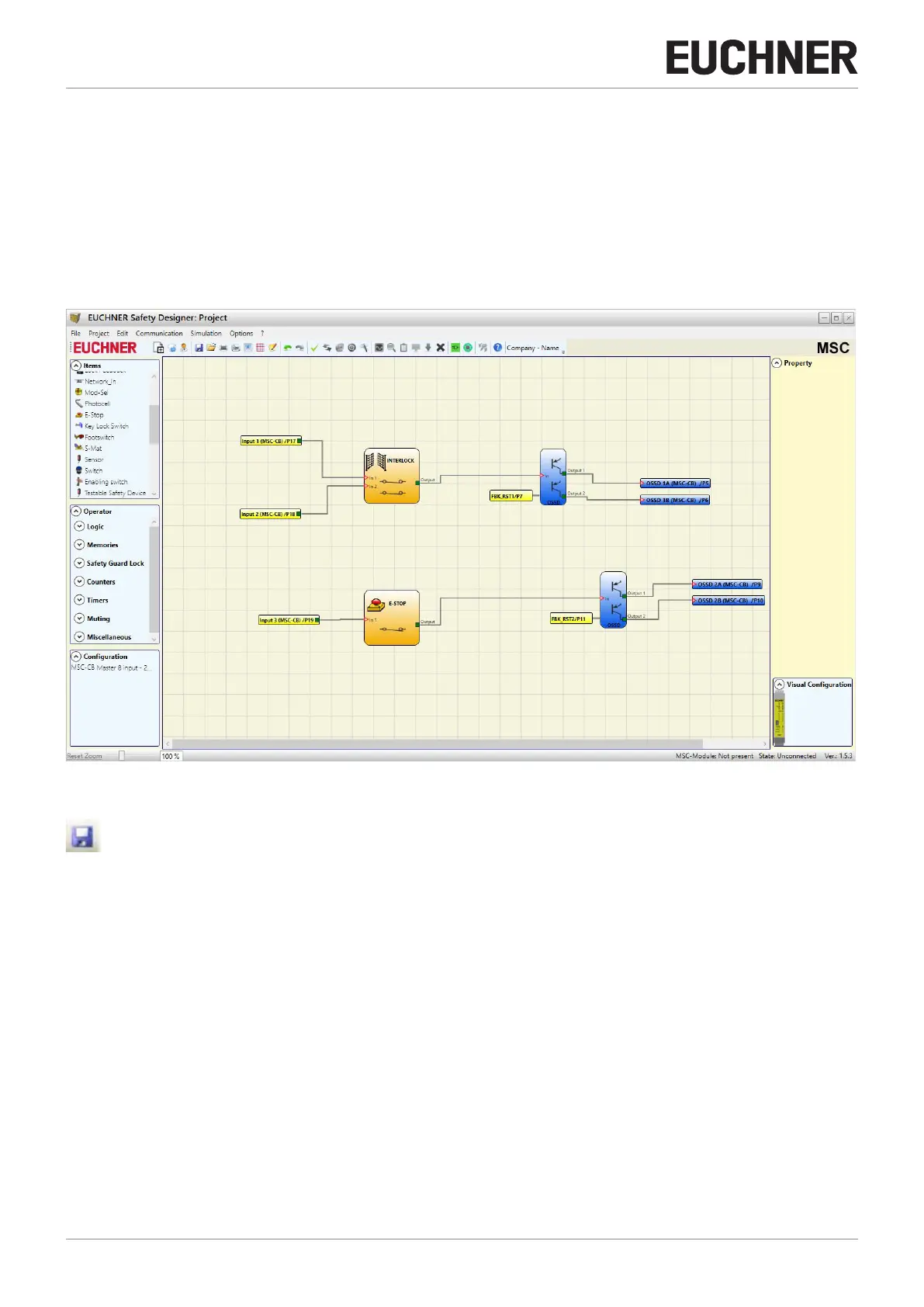924x1307 pixels.
Task: Collapse the Visual Configuration panel
Action: click(780, 685)
